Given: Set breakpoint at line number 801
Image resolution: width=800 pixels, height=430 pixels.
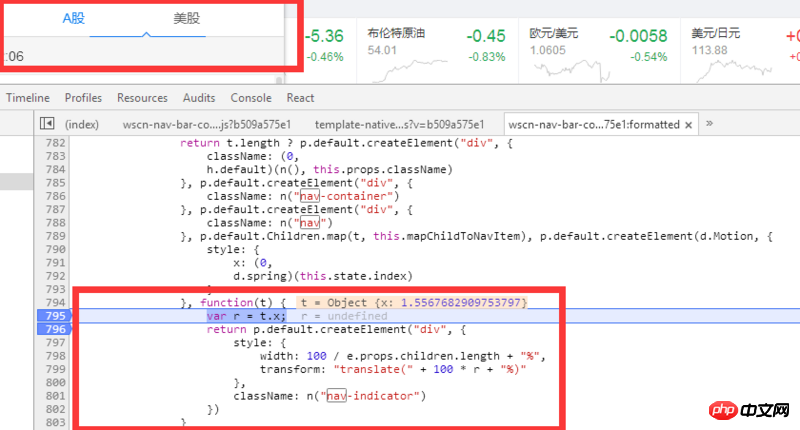Looking at the screenshot, I should 56,396.
